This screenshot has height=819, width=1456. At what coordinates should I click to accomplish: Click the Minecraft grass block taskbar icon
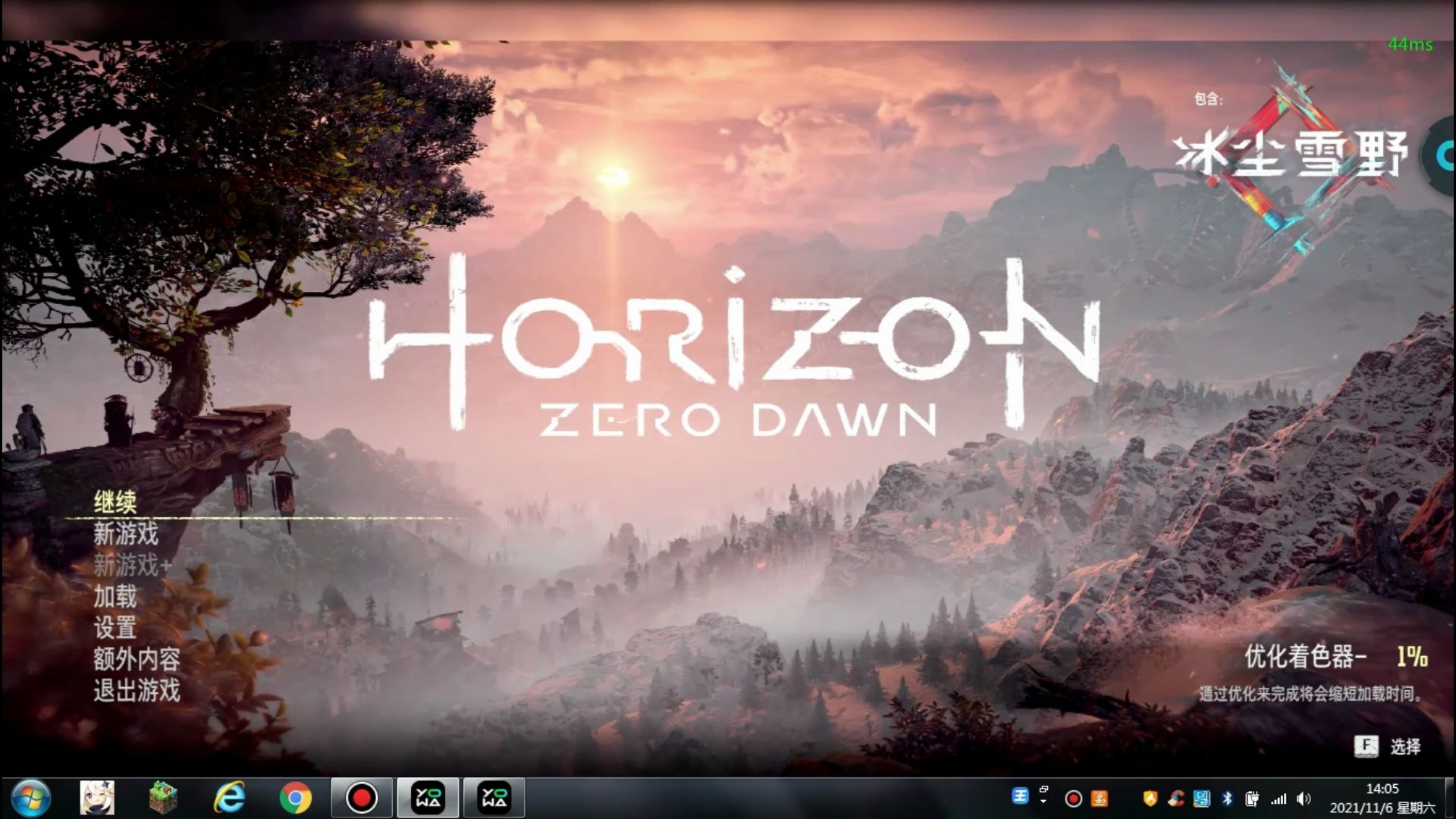click(x=163, y=798)
